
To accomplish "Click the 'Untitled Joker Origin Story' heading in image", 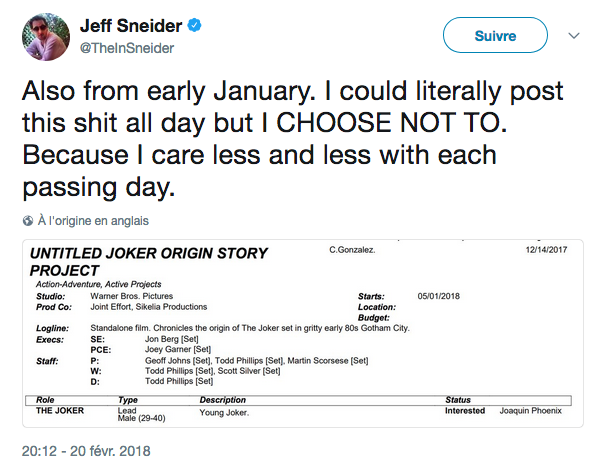I will [x=149, y=262].
